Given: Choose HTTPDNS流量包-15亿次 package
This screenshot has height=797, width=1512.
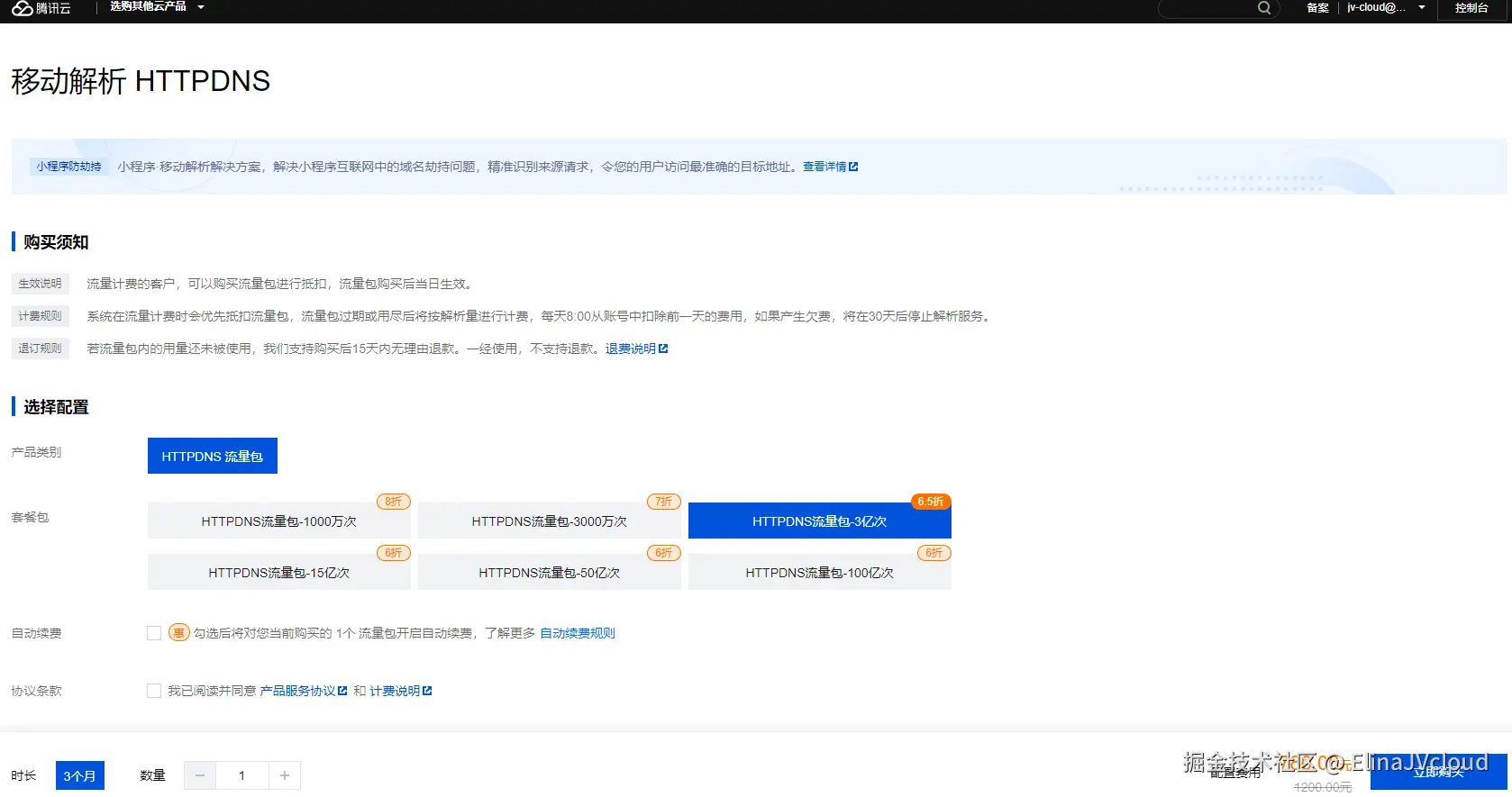Looking at the screenshot, I should tap(279, 572).
